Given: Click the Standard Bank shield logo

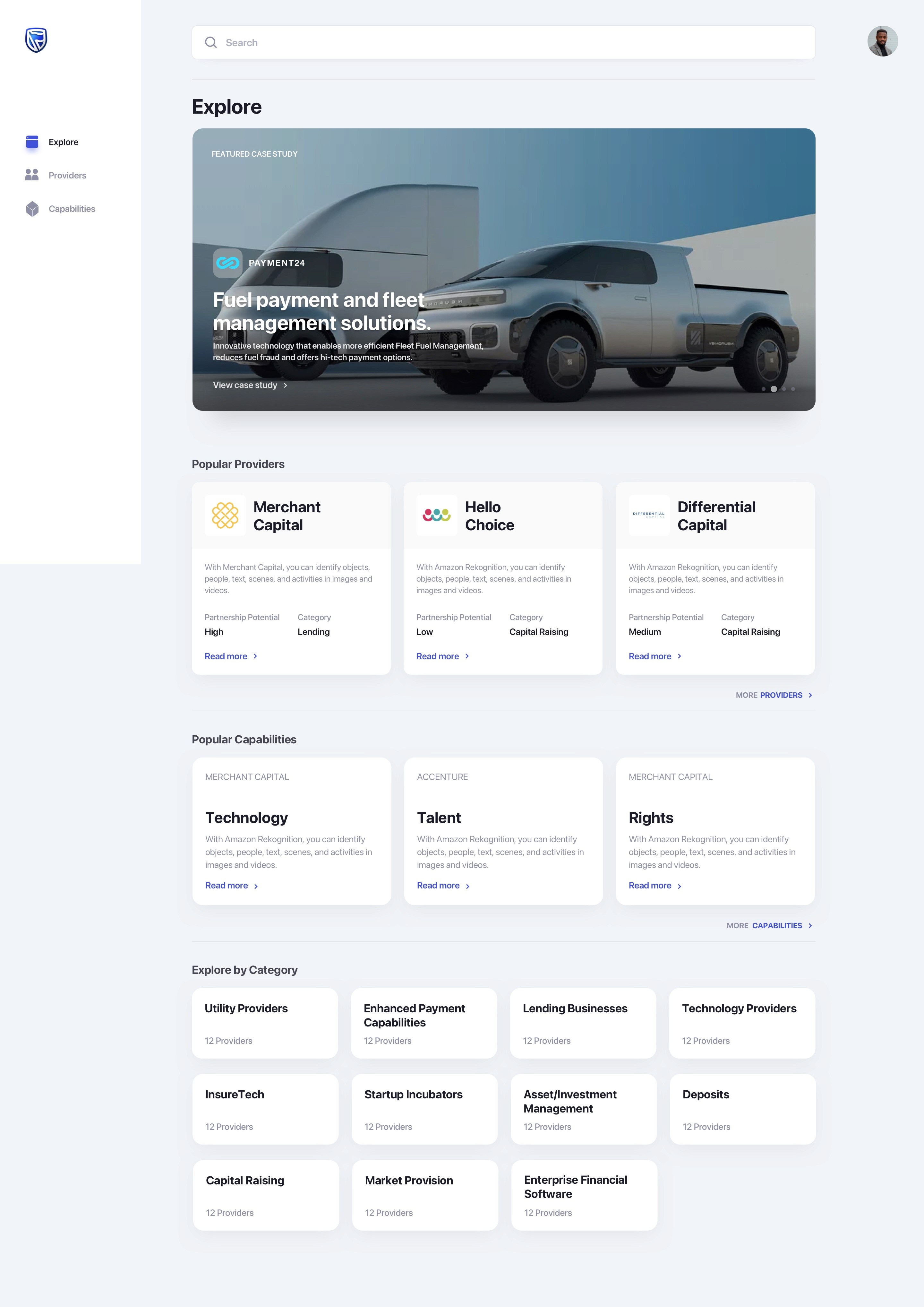Looking at the screenshot, I should click(36, 40).
